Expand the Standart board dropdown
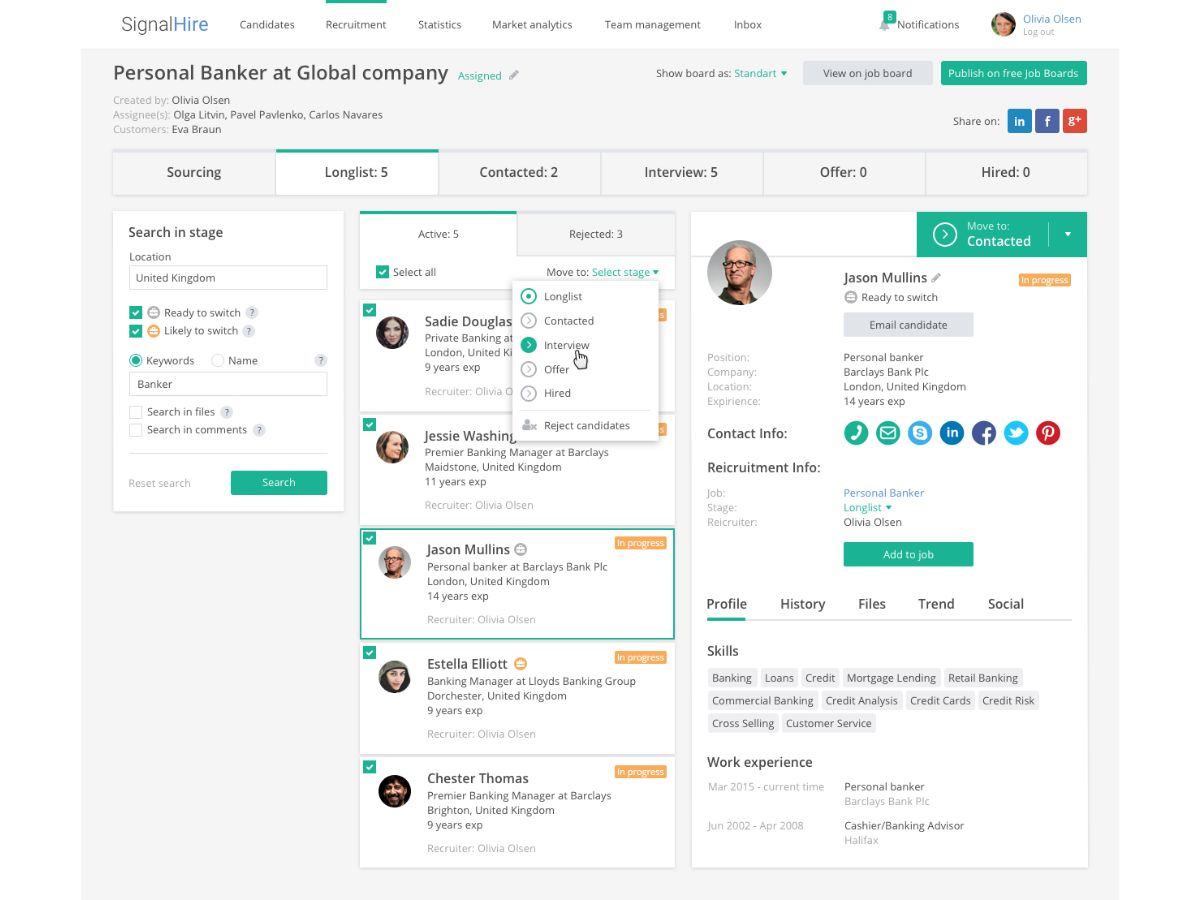This screenshot has width=1200, height=900. pyautogui.click(x=761, y=73)
